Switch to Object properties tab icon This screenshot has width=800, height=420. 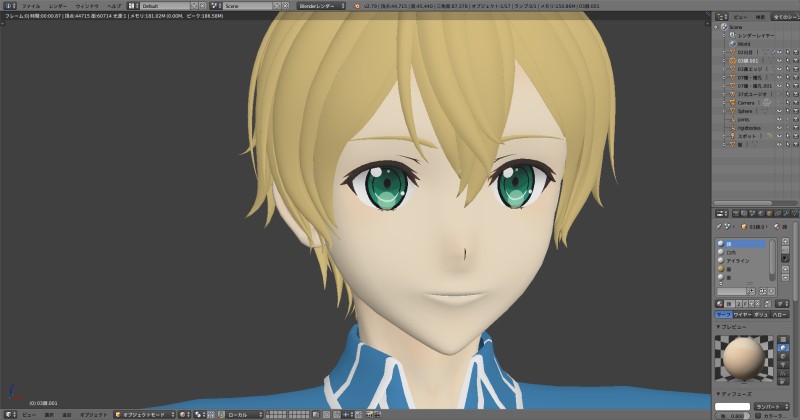(769, 214)
